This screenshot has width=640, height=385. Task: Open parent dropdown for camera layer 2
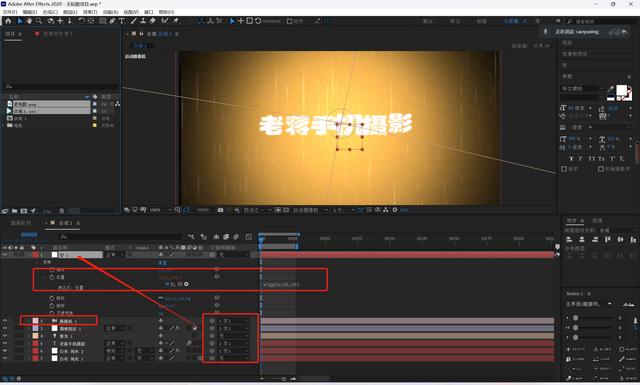click(233, 321)
